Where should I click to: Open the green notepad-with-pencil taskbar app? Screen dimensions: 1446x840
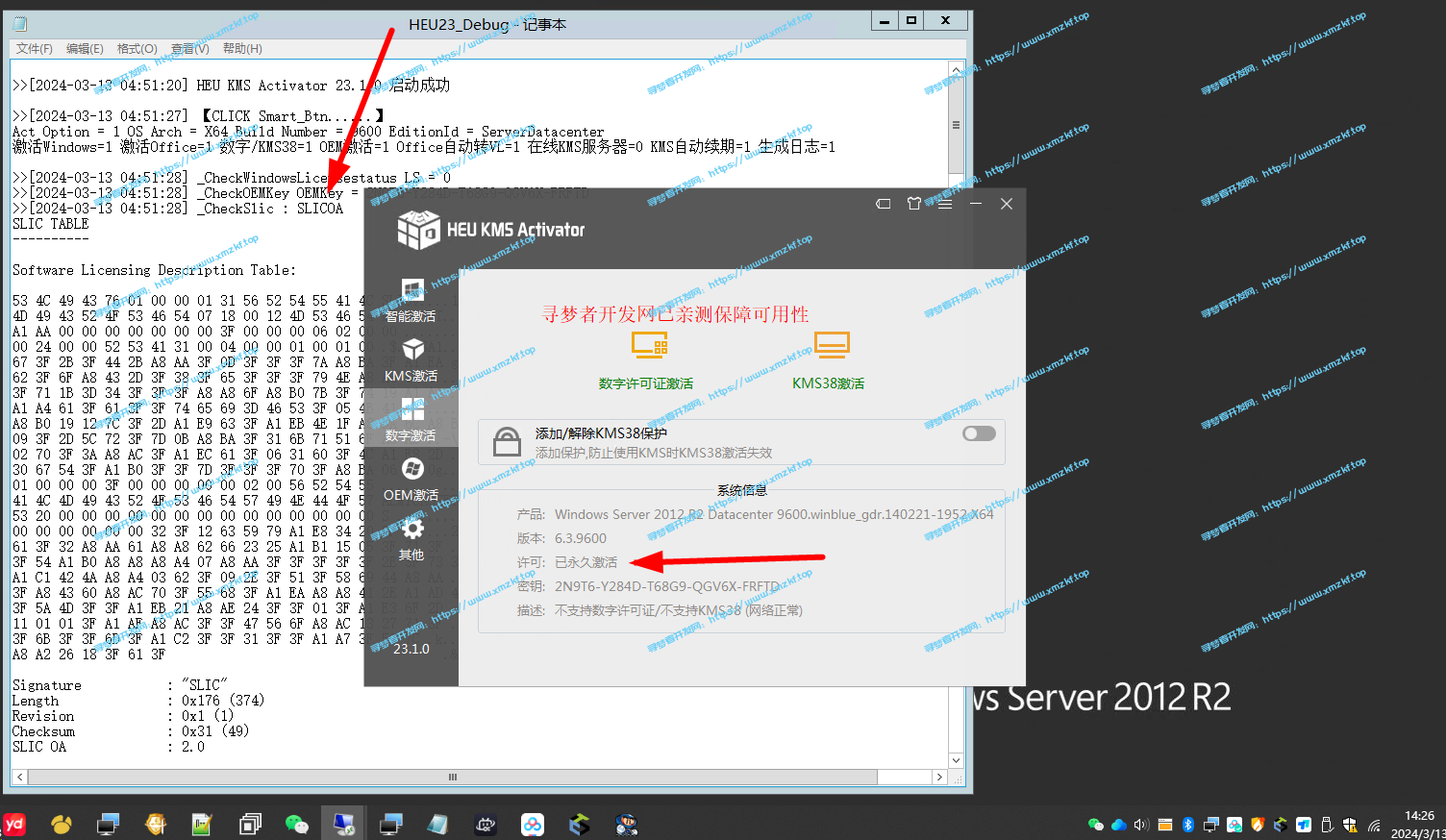202,824
